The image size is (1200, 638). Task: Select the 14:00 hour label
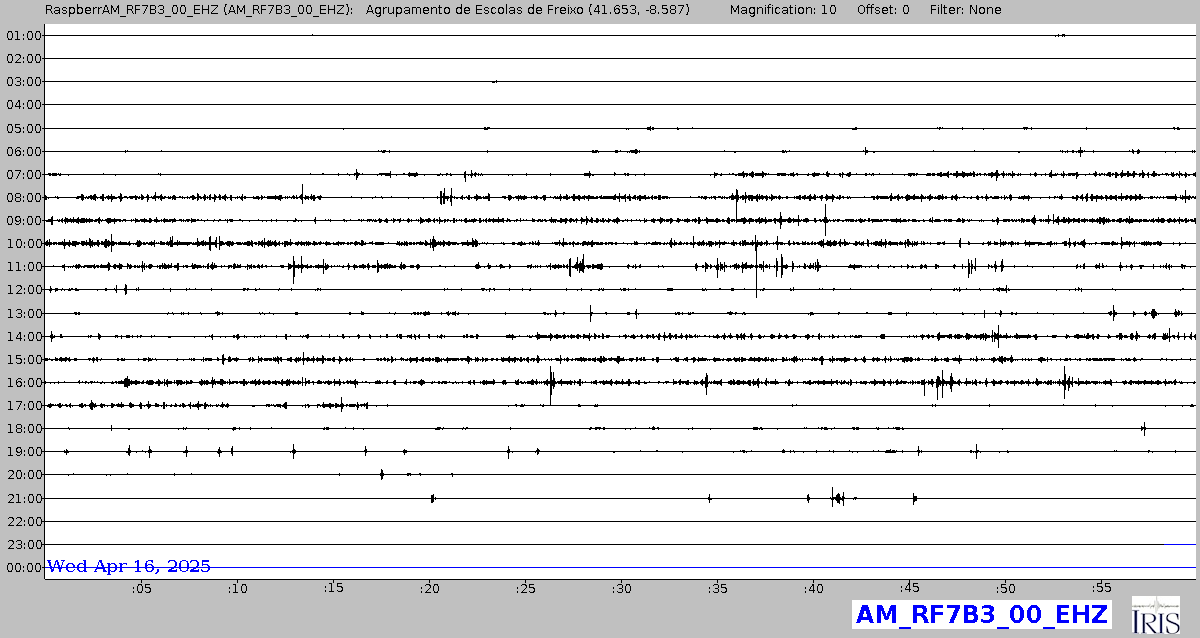coord(23,336)
